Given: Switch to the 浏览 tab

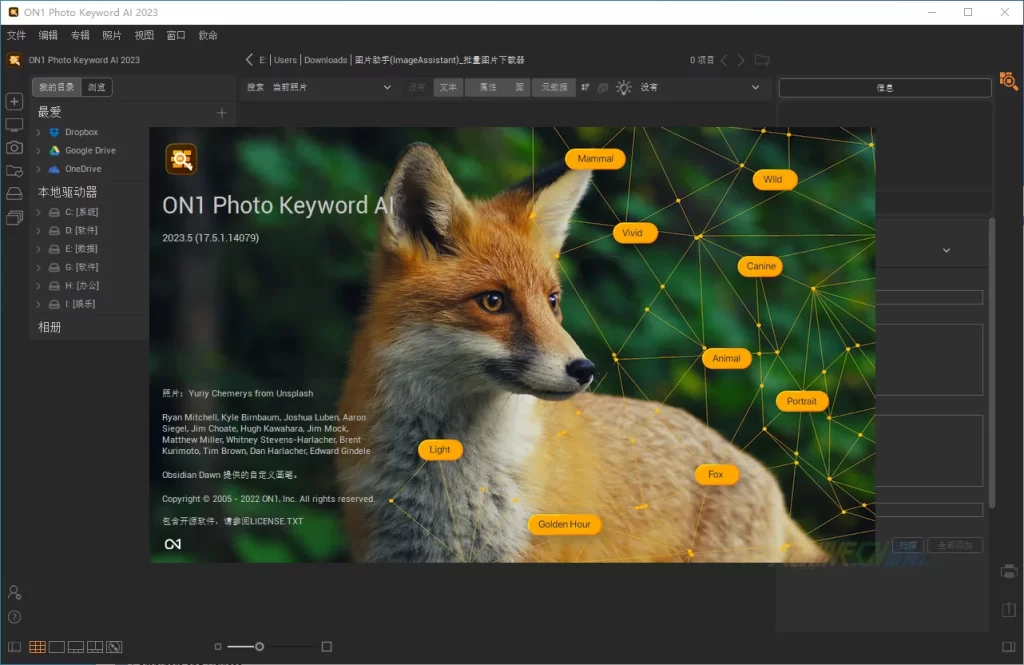Looking at the screenshot, I should 96,88.
